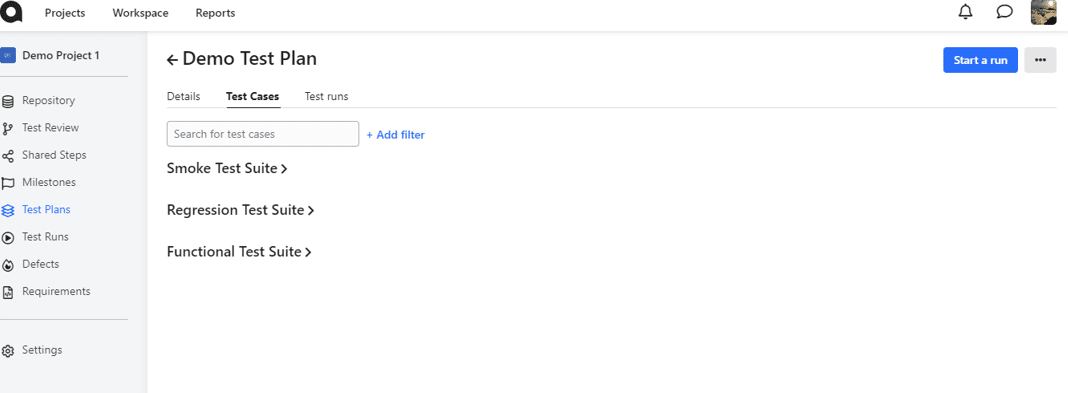Open Repository via its database icon
The height and width of the screenshot is (393, 1068).
click(7, 101)
